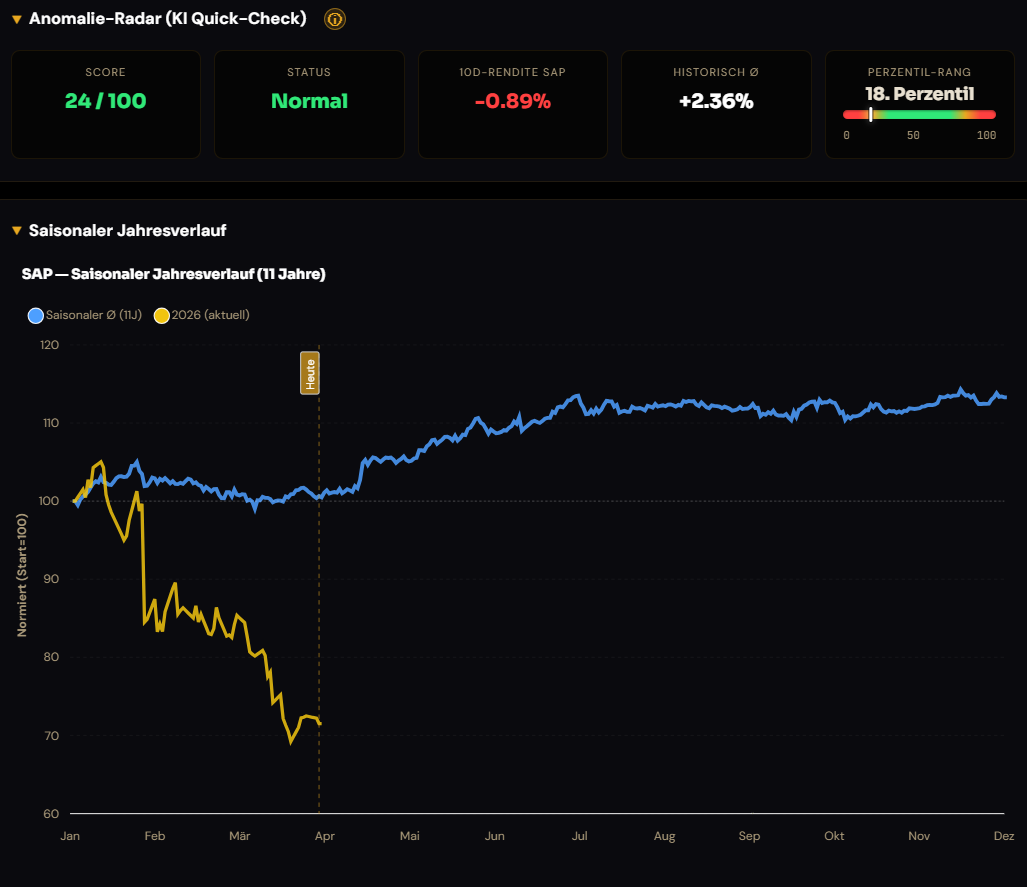Click the Anomalie-Radar (KI Quick-Check) heading
This screenshot has height=887, width=1027.
click(x=168, y=18)
